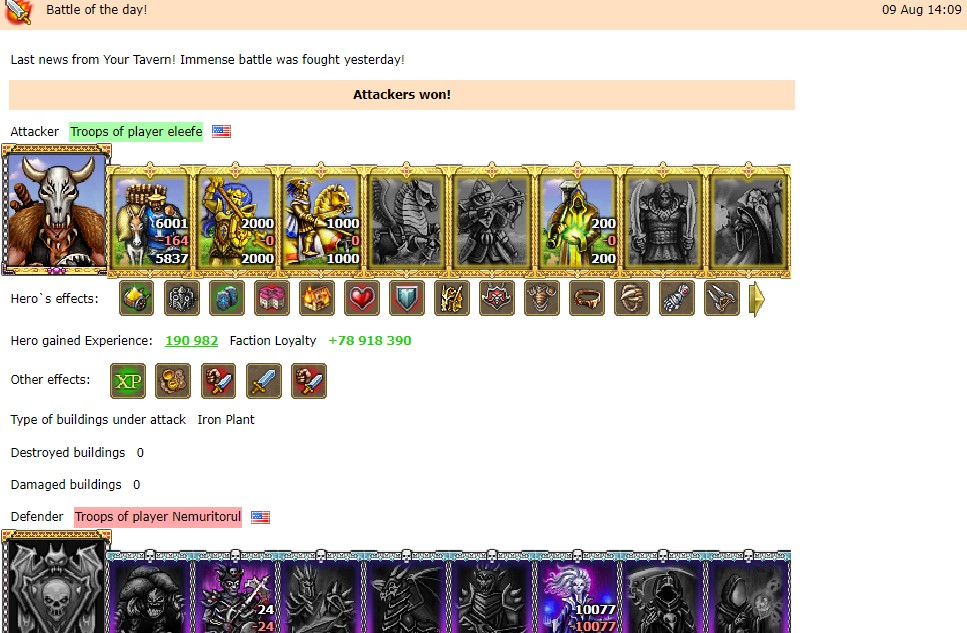
Task: Select the green-glowing mage unit card
Action: click(x=577, y=221)
